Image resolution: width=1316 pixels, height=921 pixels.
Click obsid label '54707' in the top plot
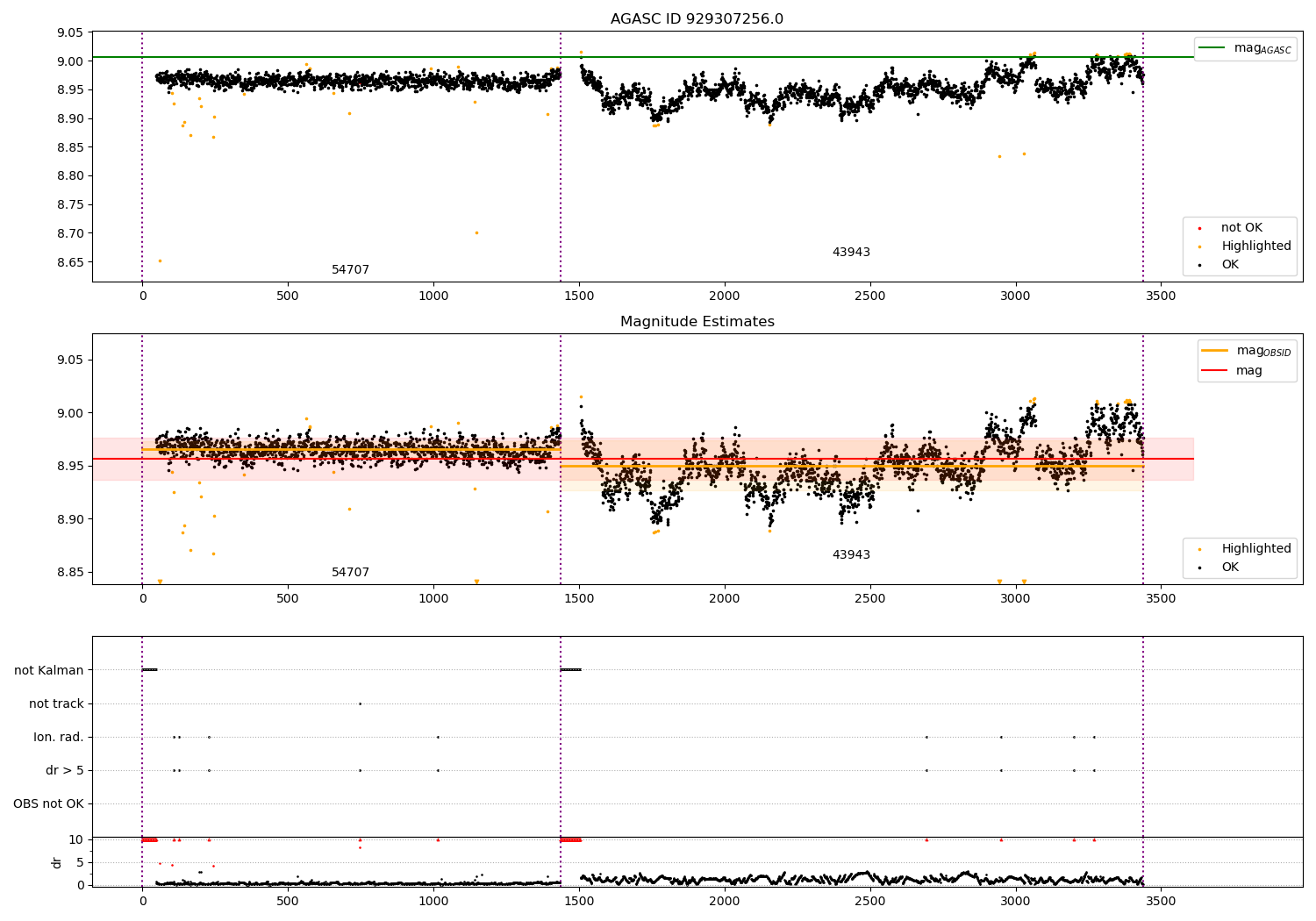[x=350, y=270]
